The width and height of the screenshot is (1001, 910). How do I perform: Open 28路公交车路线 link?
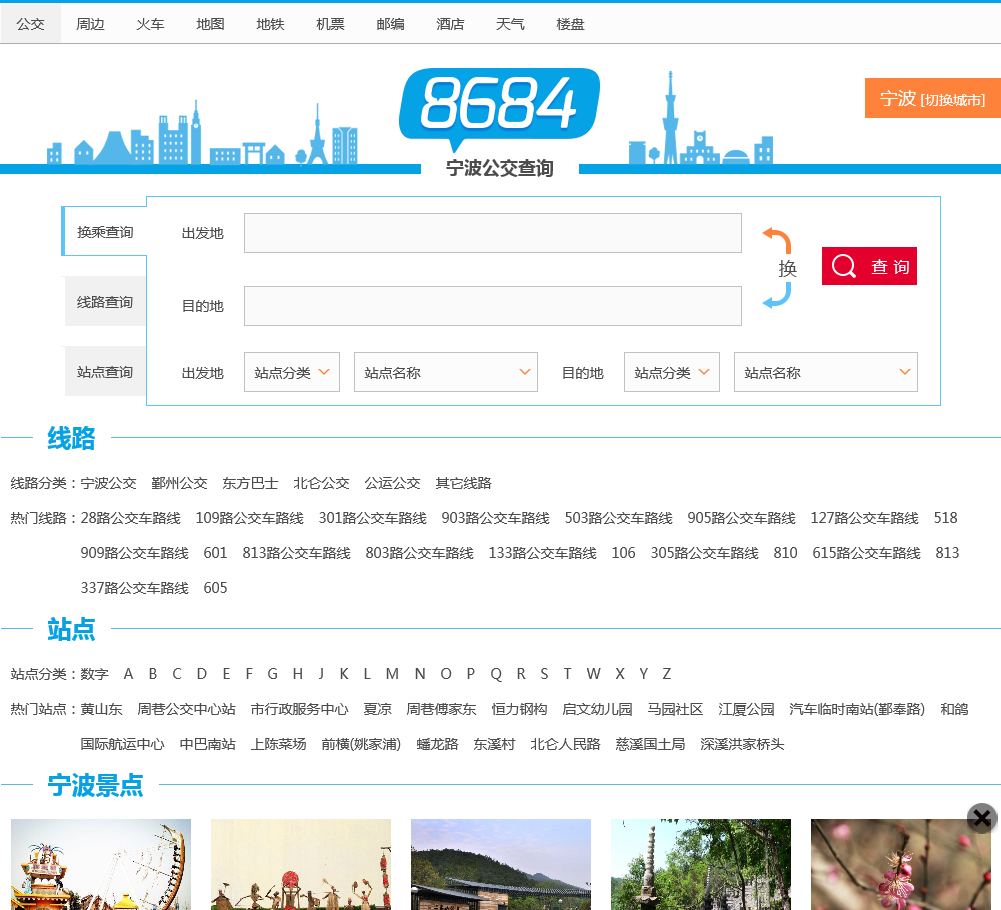click(130, 518)
